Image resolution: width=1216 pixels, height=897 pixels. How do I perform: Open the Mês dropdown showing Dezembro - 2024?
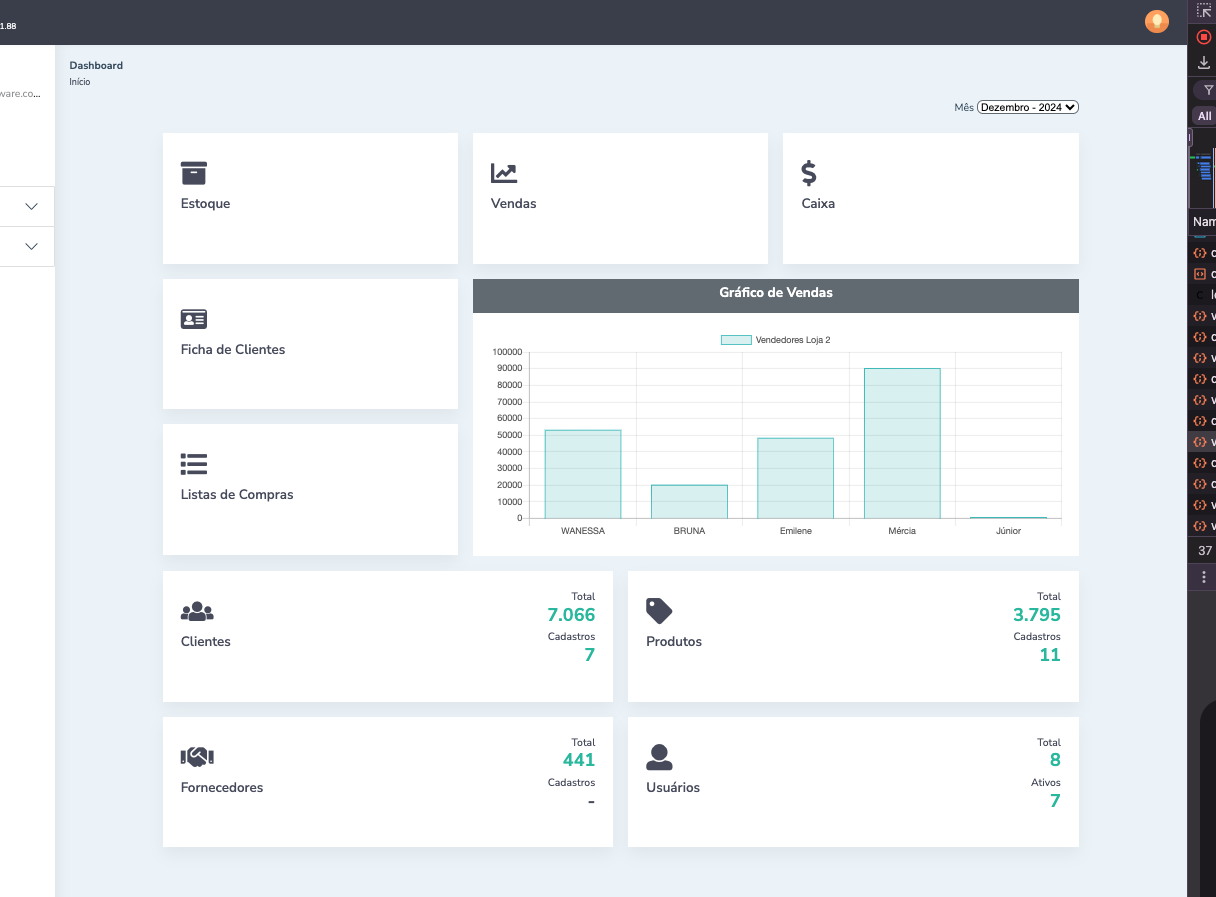pos(1027,107)
